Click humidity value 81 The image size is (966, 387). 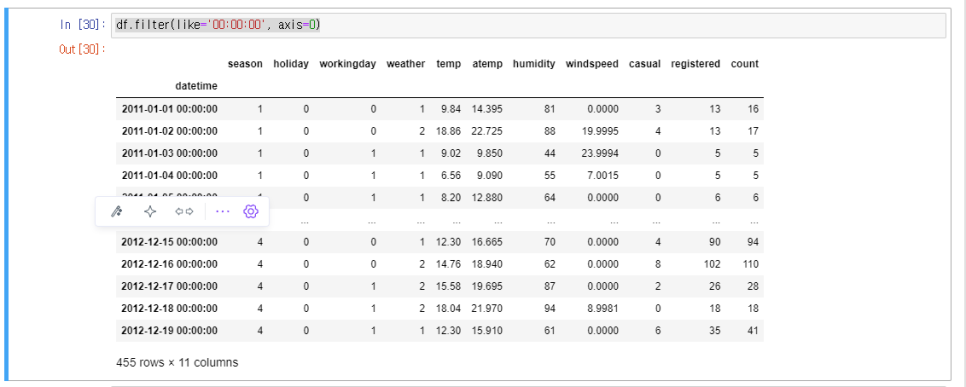[550, 109]
